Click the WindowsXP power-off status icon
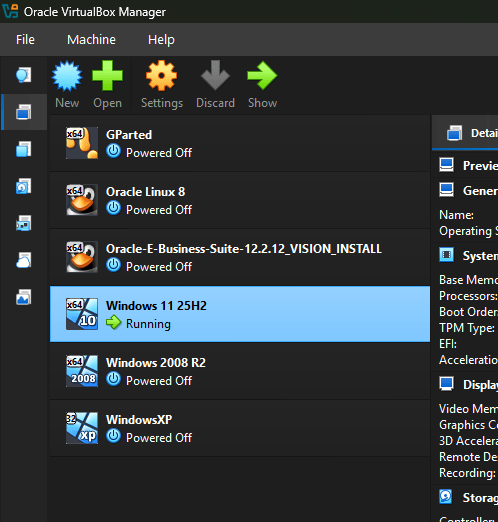 click(x=114, y=436)
